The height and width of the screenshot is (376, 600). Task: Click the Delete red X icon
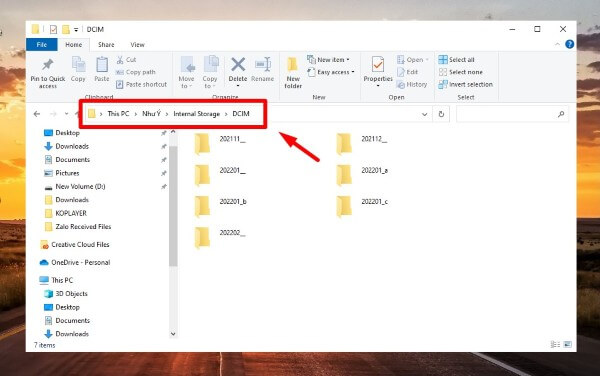pos(238,64)
